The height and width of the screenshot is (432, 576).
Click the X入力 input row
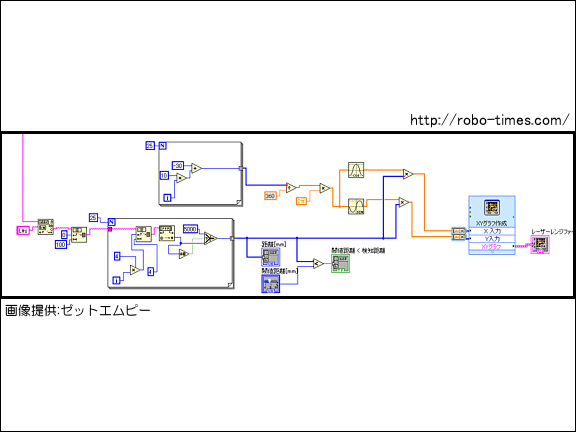pos(492,231)
